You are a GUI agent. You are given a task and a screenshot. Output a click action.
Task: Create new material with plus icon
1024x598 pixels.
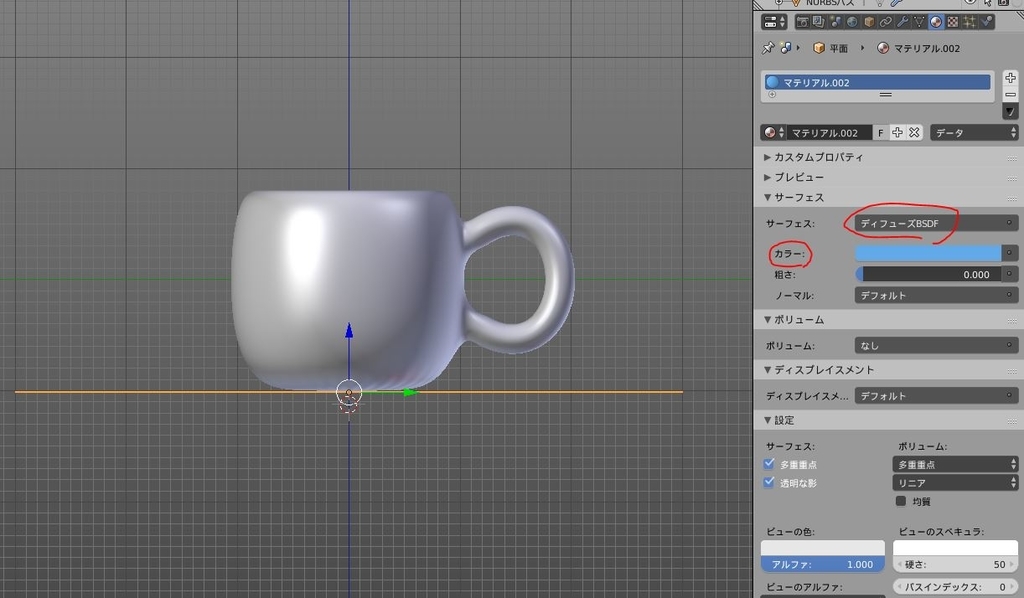point(897,133)
